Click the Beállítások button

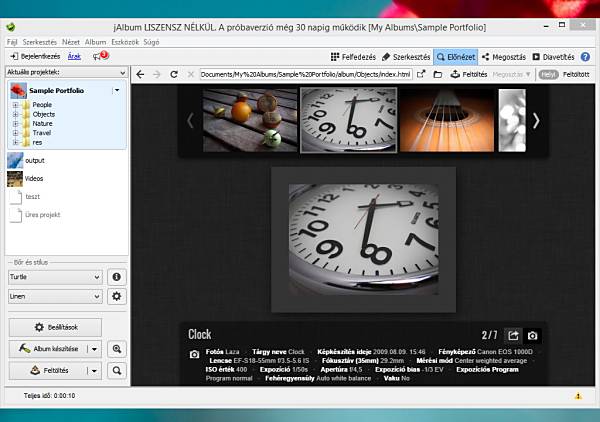[x=55, y=327]
